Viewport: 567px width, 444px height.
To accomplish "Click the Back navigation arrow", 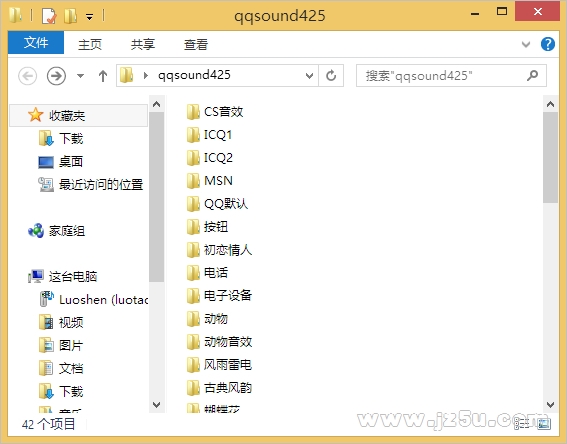I will coord(27,76).
